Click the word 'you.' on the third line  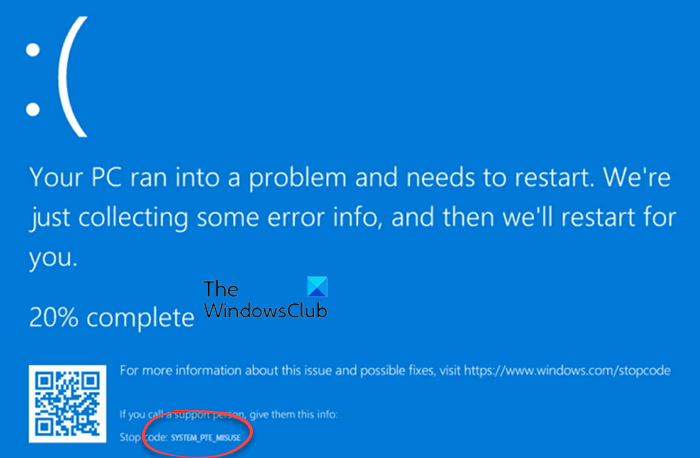click(x=53, y=258)
